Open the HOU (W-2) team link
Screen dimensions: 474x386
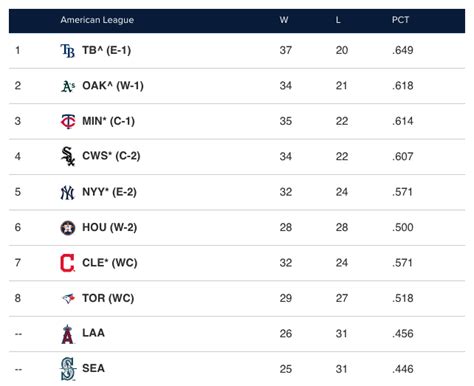point(110,227)
